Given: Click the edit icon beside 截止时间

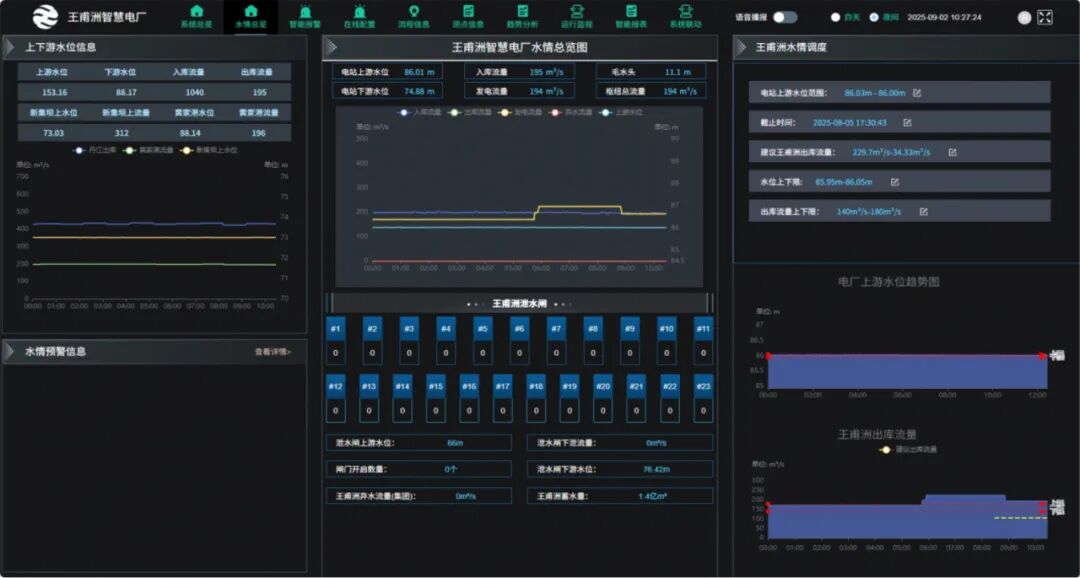Looking at the screenshot, I should point(907,123).
